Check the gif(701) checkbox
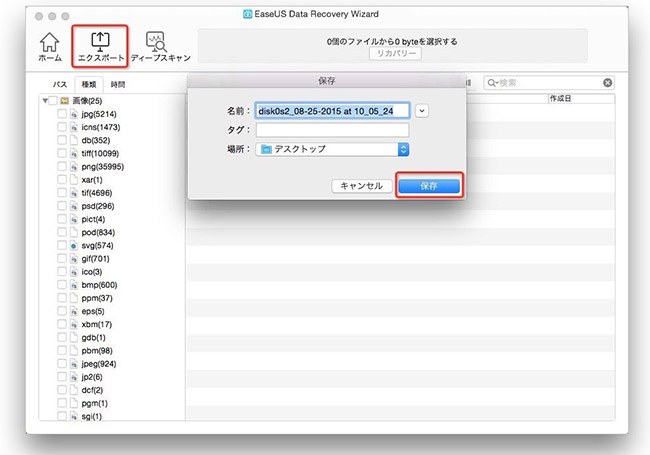Image resolution: width=650 pixels, height=455 pixels. tap(62, 259)
